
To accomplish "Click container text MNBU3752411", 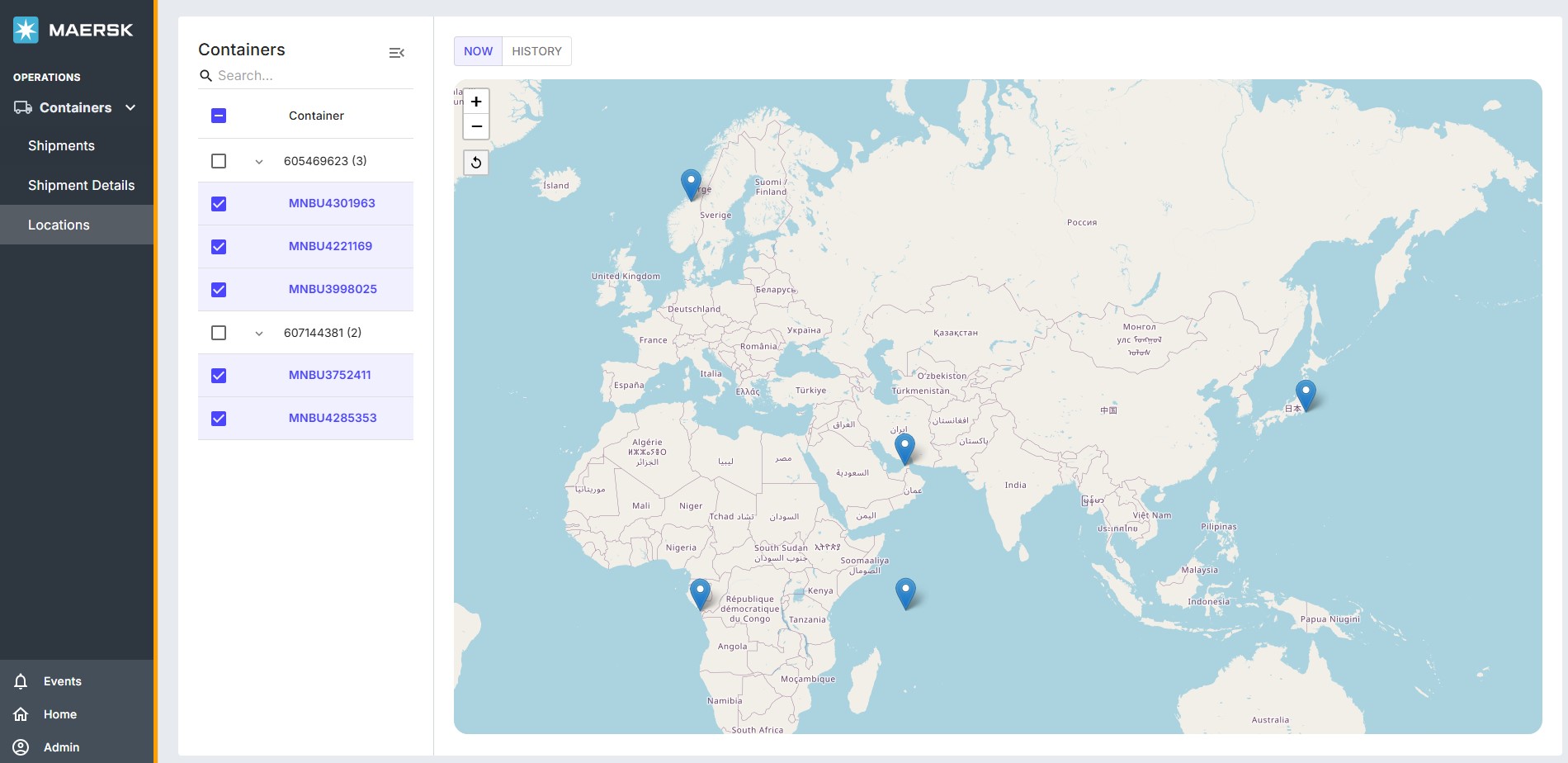I will [x=329, y=375].
